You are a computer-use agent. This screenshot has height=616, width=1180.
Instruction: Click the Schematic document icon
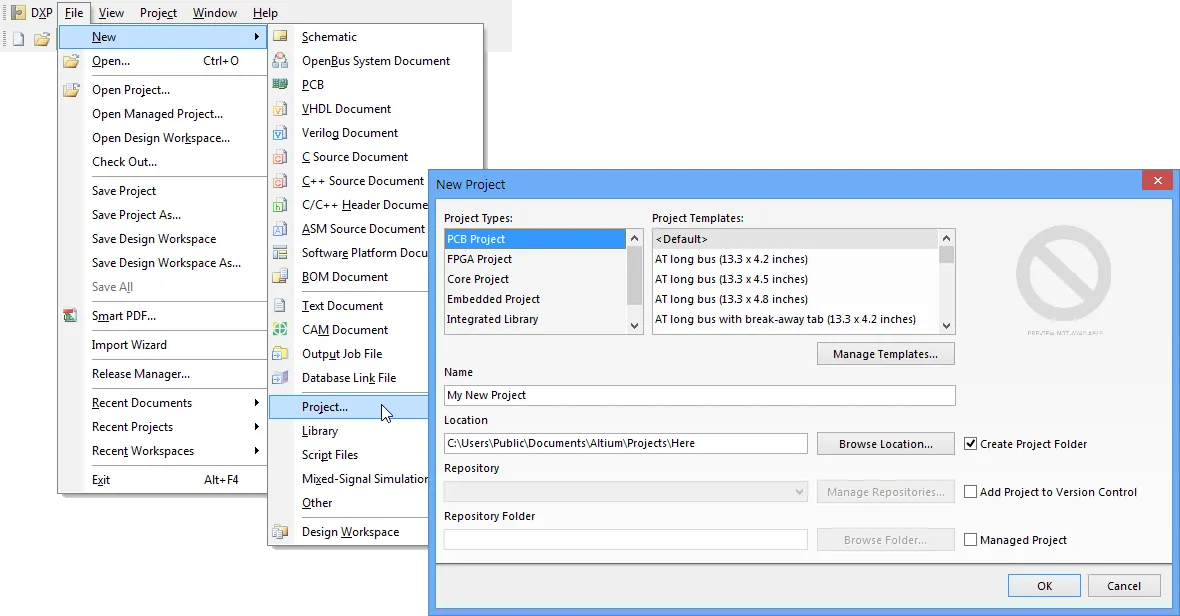[280, 36]
